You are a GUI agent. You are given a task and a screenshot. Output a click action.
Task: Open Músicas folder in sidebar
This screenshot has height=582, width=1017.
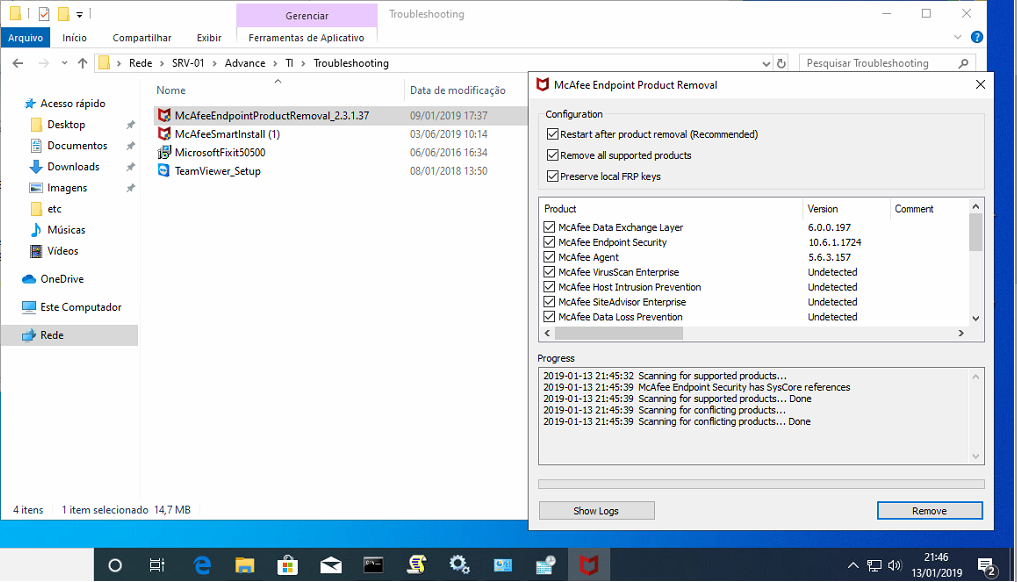tap(66, 230)
